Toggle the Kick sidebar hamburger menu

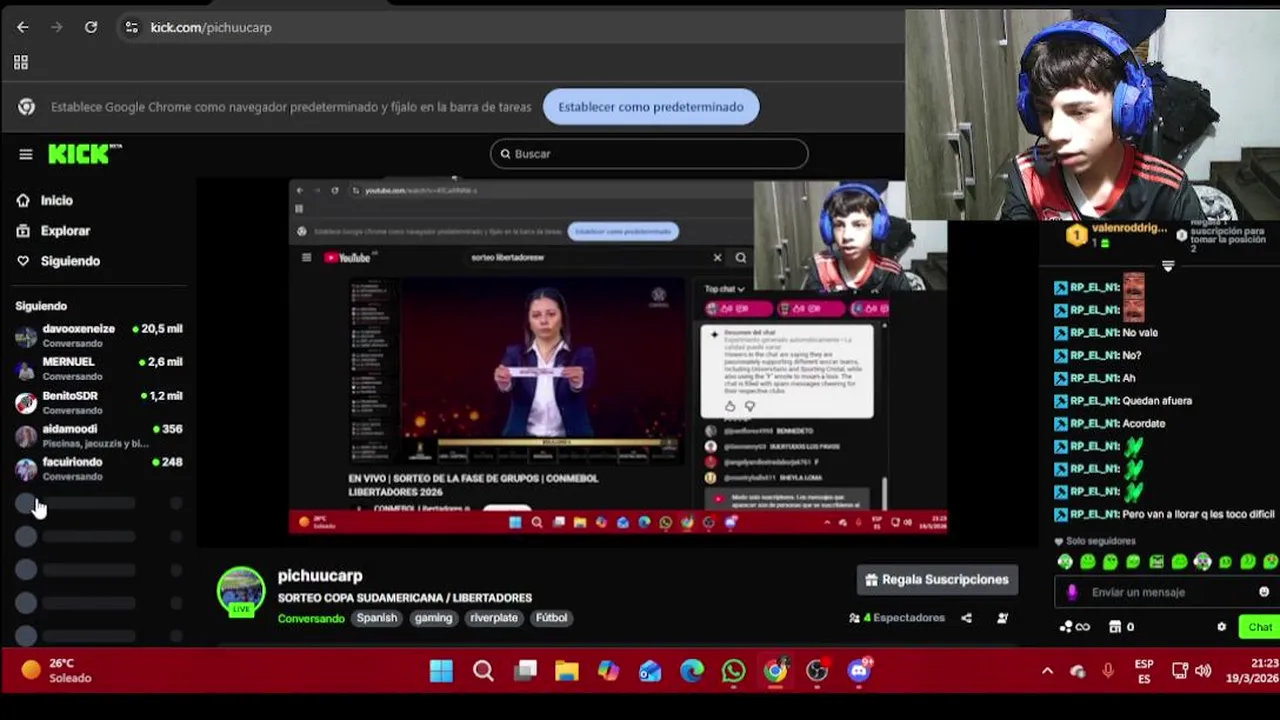(26, 154)
